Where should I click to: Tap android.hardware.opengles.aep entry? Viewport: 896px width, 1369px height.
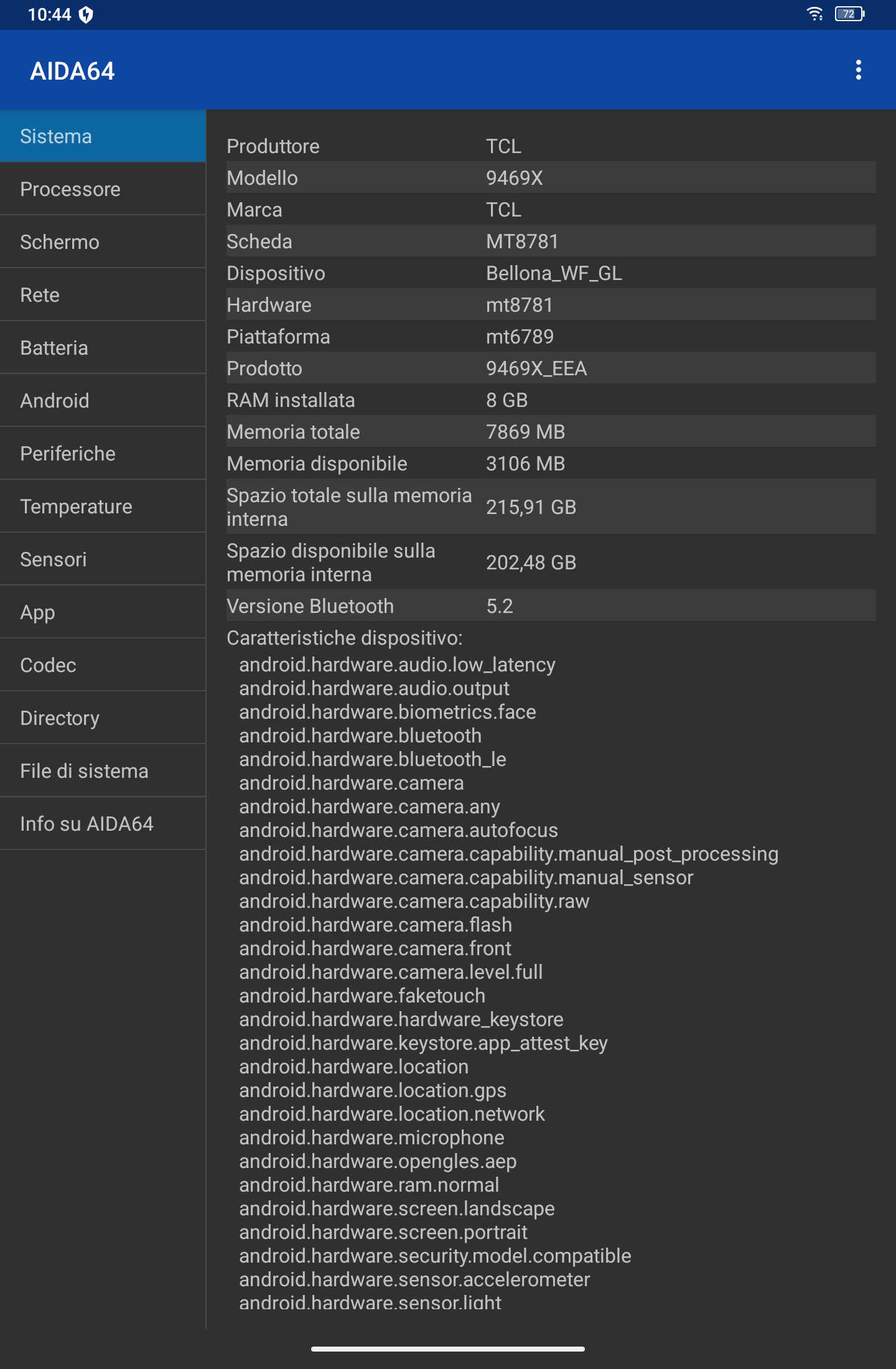(x=378, y=1161)
